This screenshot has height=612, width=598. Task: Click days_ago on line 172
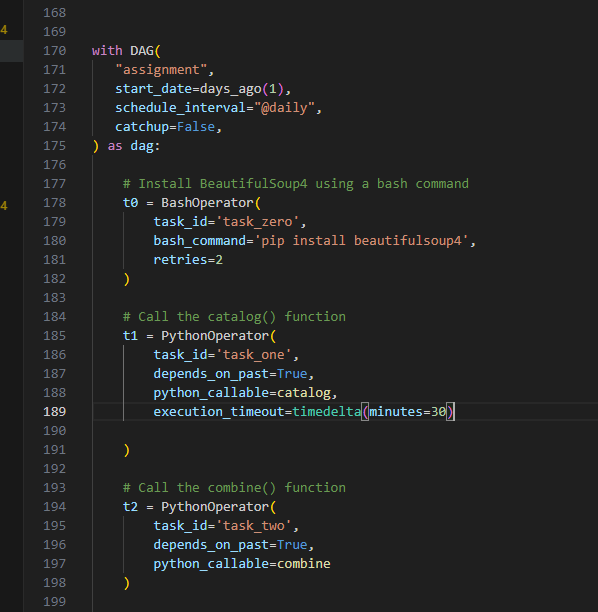tap(230, 89)
